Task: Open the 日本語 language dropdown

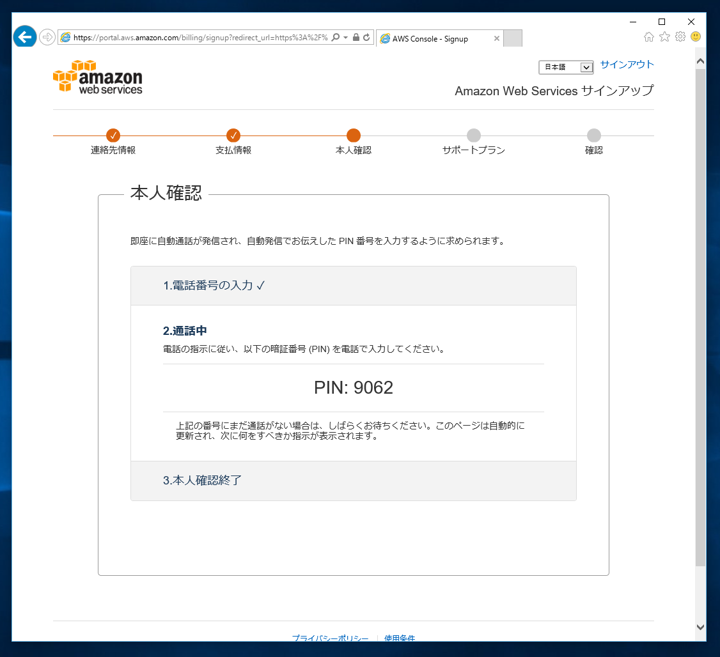Action: tap(566, 67)
